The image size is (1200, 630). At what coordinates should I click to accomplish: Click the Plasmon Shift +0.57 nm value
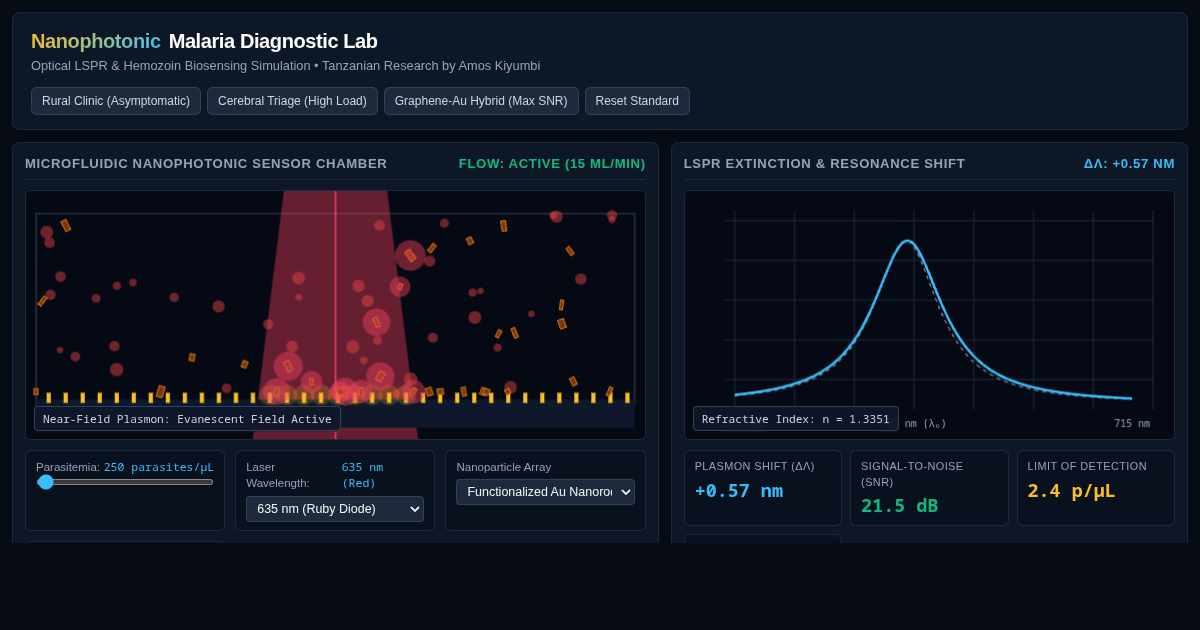(x=739, y=491)
